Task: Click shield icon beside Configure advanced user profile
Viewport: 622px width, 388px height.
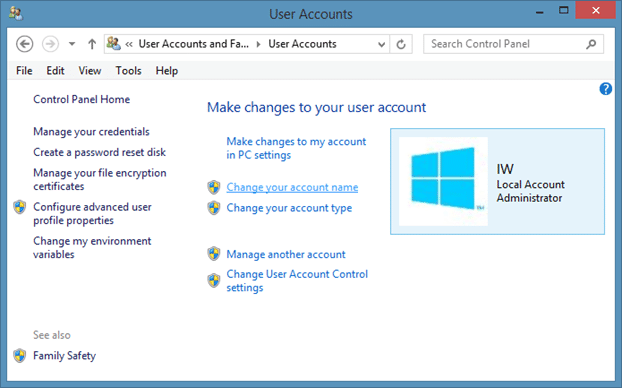Action: coord(19,207)
